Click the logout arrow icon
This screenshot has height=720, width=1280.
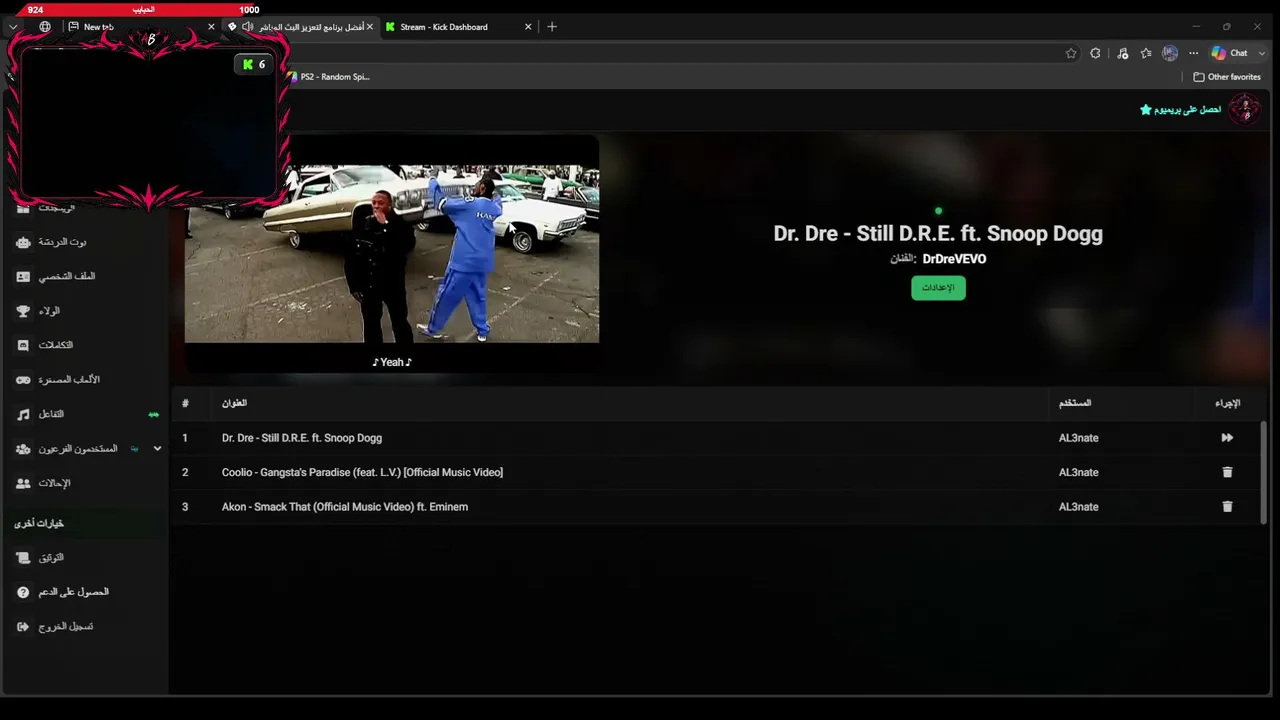tap(23, 627)
